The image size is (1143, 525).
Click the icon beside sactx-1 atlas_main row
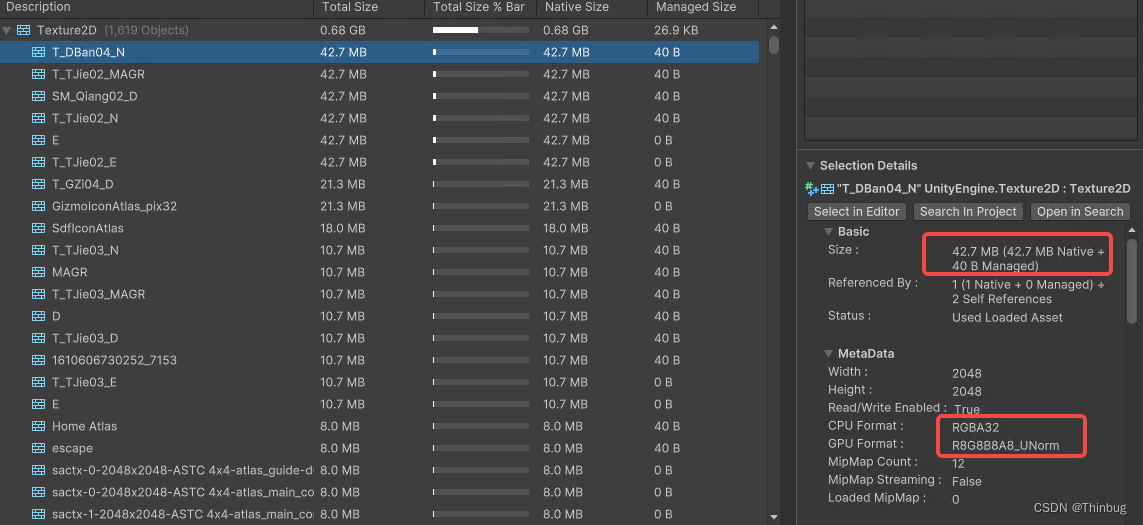39,514
